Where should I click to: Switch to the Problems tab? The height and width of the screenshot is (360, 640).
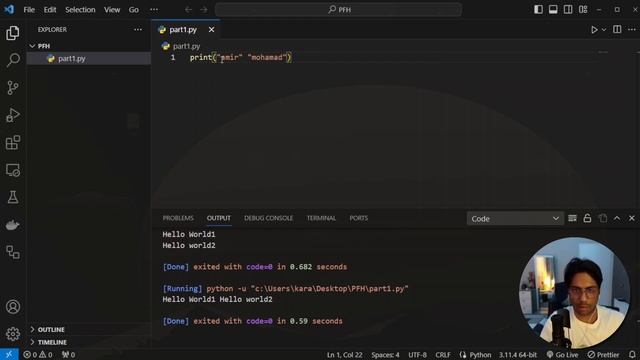pyautogui.click(x=178, y=218)
